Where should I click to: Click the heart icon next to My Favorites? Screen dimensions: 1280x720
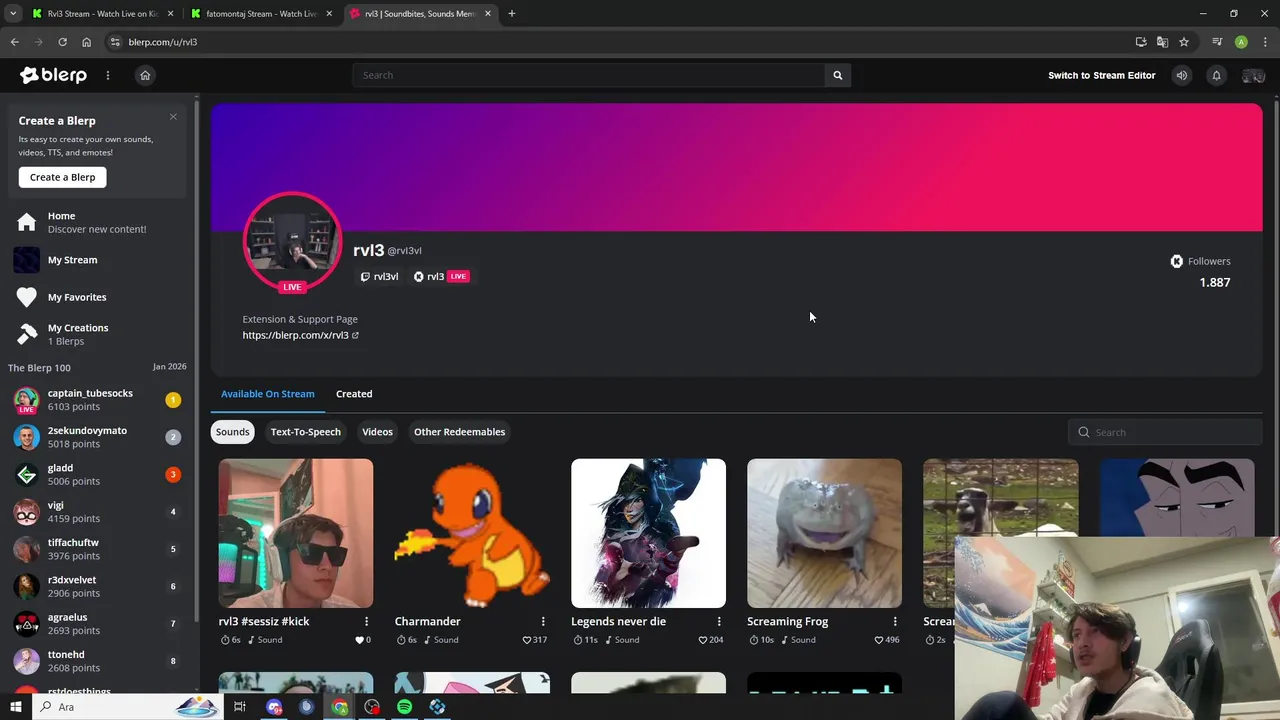pyautogui.click(x=27, y=297)
